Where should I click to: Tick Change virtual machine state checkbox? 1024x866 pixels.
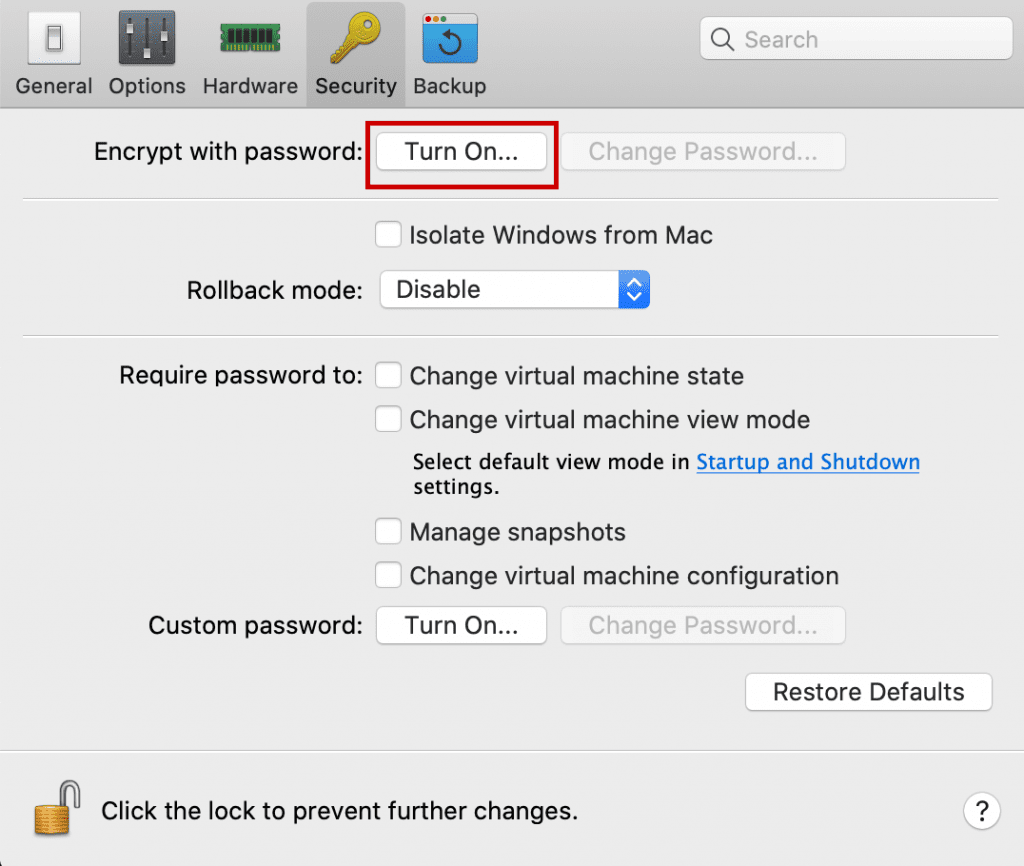coord(388,376)
